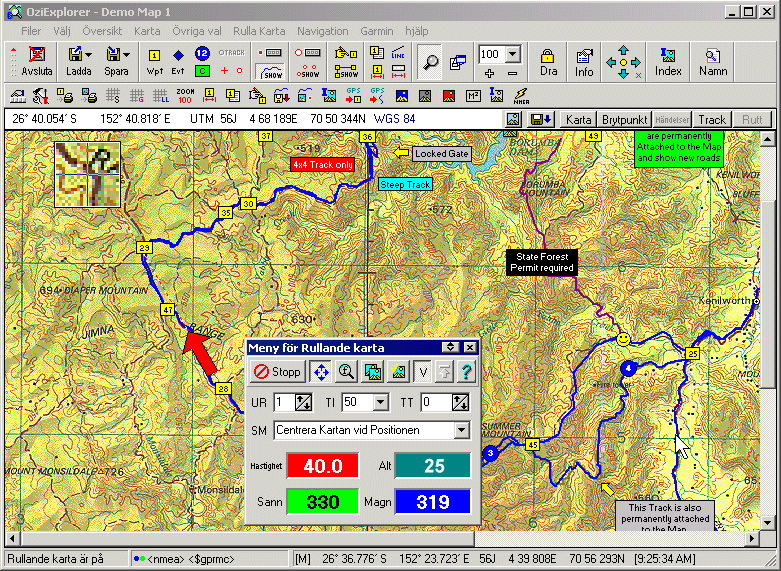Open the Filer menu
The image size is (781, 571).
[31, 31]
